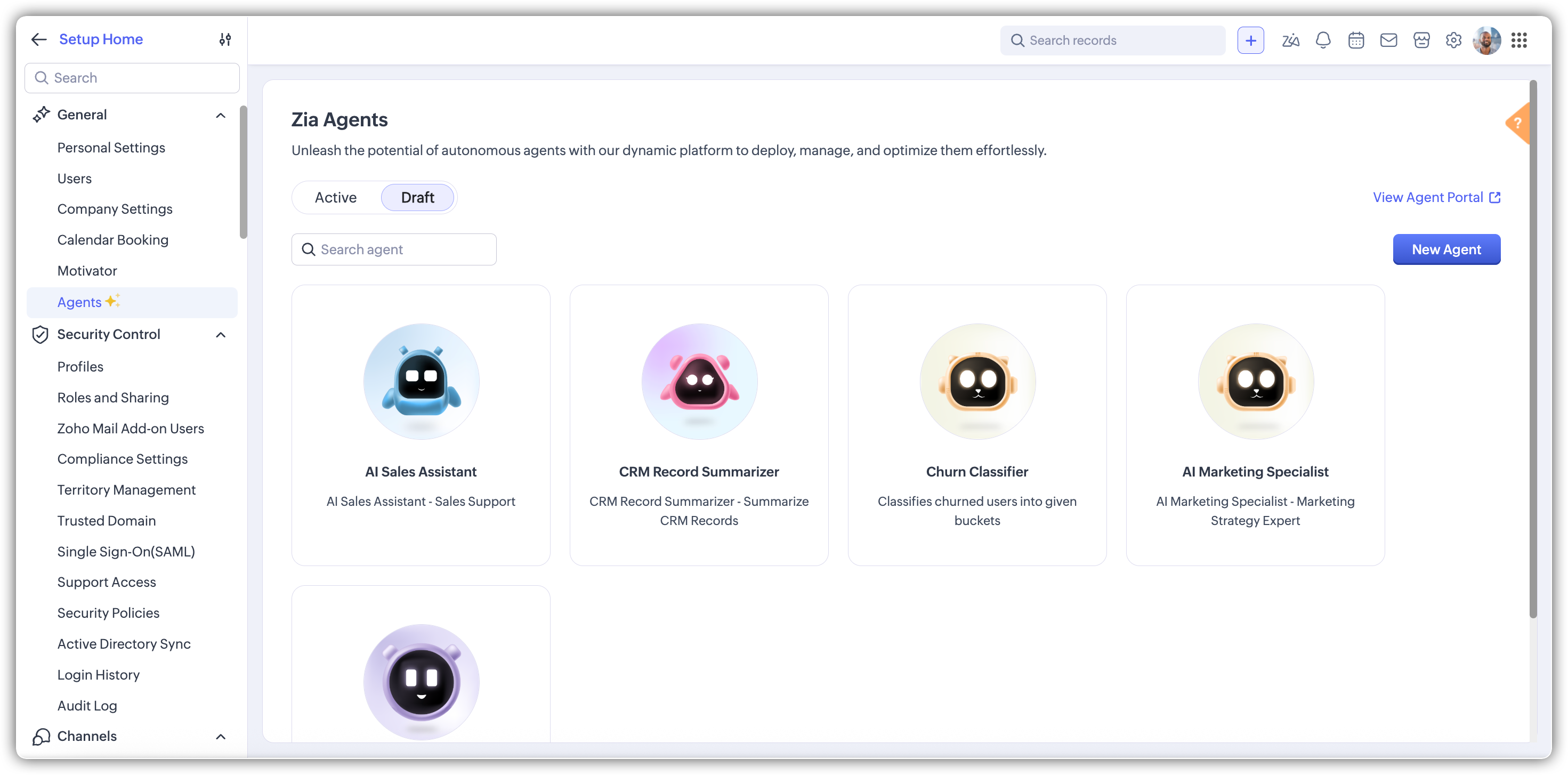Screen dimensions: 1568x775
Task: Open the apps grid launcher
Action: 1518,41
